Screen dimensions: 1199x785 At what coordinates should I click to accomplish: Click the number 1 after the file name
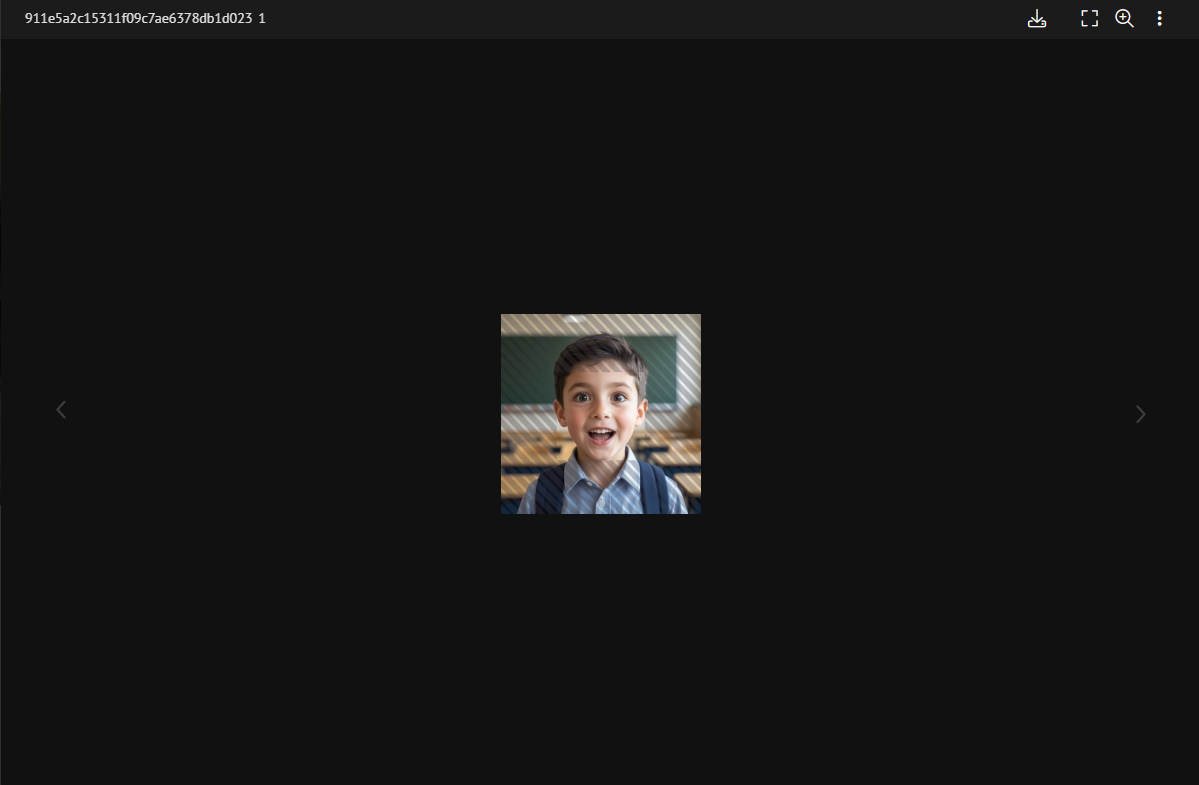[x=262, y=19]
